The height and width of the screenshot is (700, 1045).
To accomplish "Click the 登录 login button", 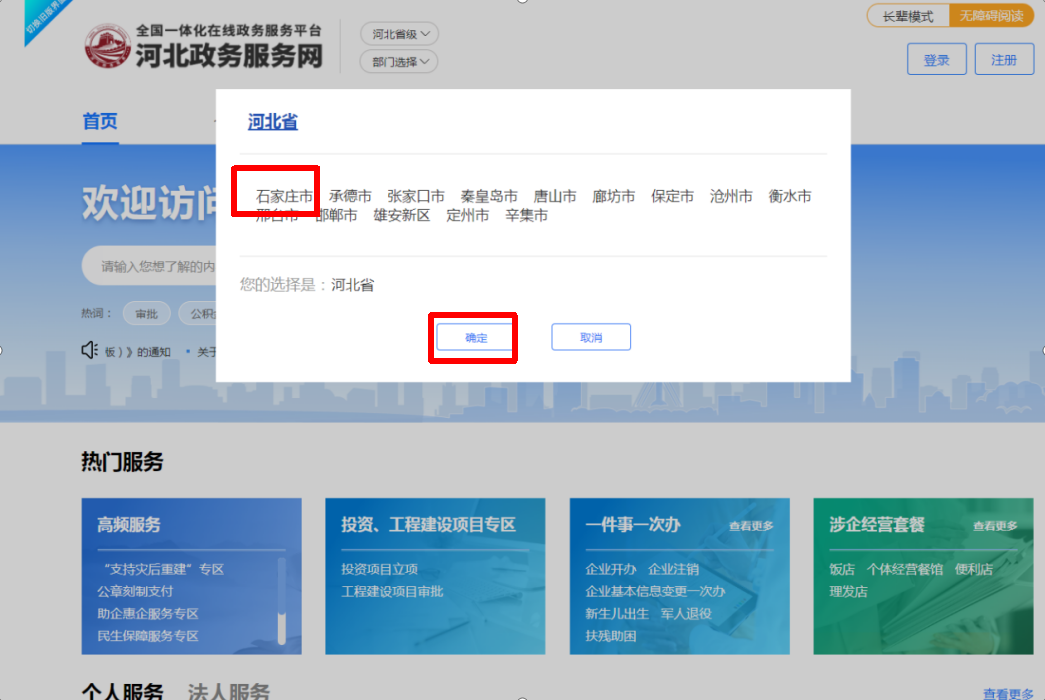I will click(936, 60).
